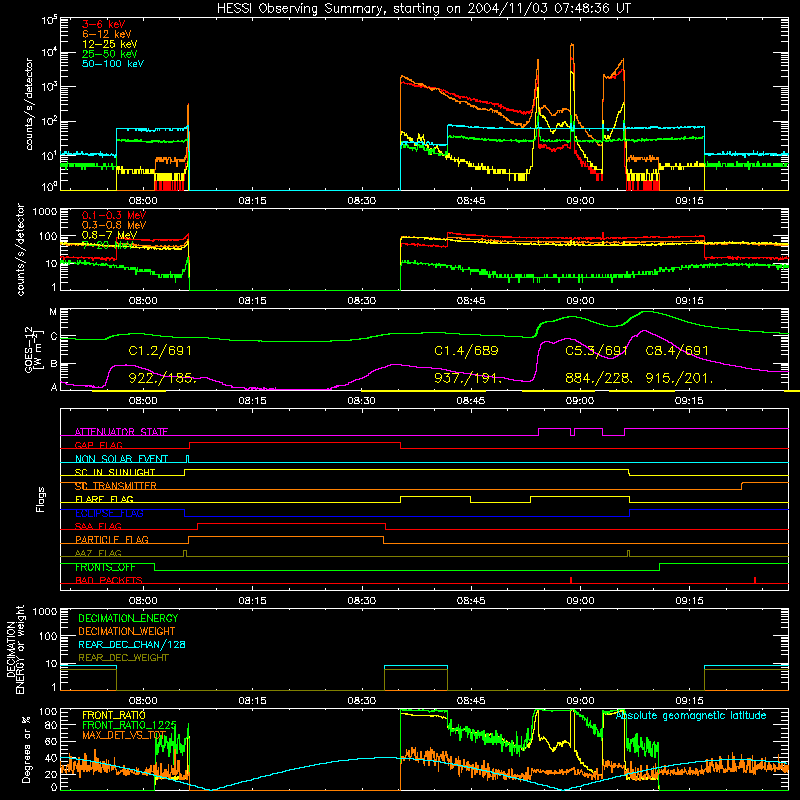Screen dimensions: 800x800
Task: Select the 'REAR_DEC_CHAN/128' legend label
Action: coord(132,644)
